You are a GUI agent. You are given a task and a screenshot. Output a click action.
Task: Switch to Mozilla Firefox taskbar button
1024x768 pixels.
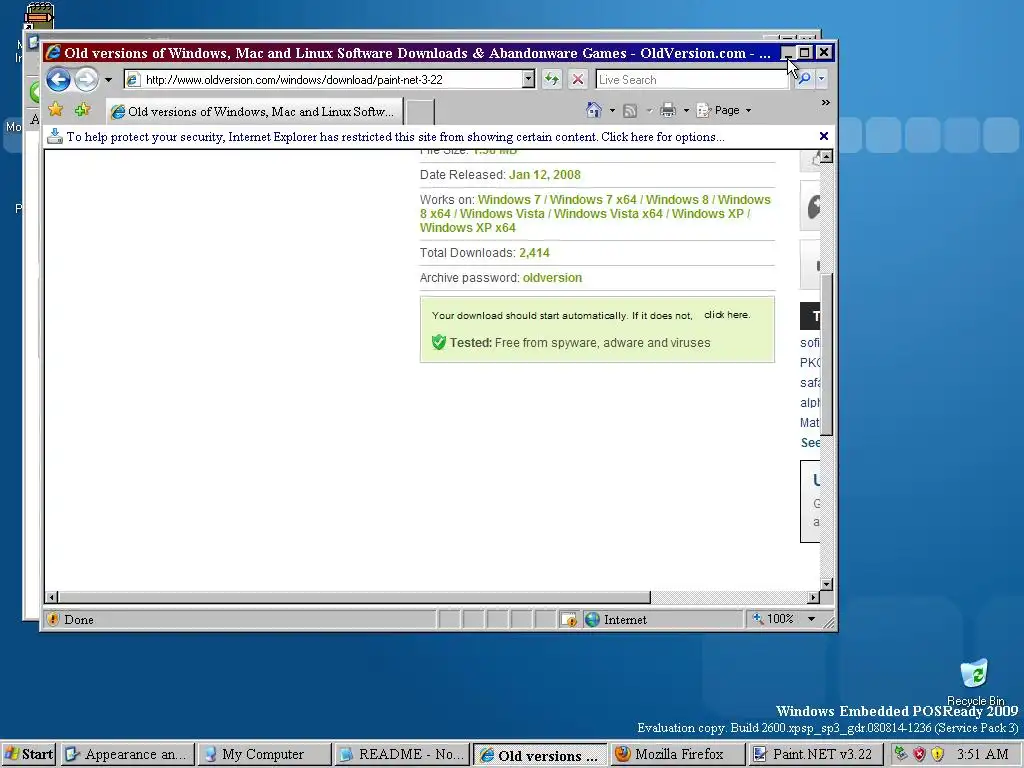tap(677, 754)
